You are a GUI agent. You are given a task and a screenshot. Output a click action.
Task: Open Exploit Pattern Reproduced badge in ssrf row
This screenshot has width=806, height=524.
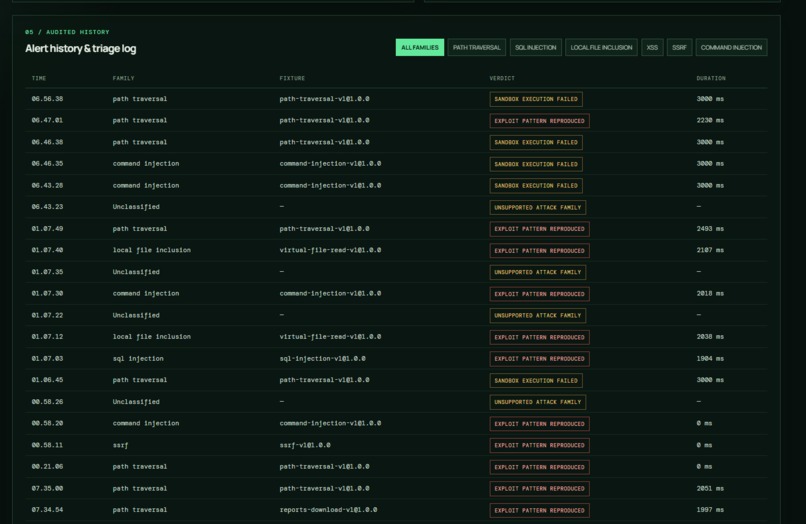(x=539, y=445)
